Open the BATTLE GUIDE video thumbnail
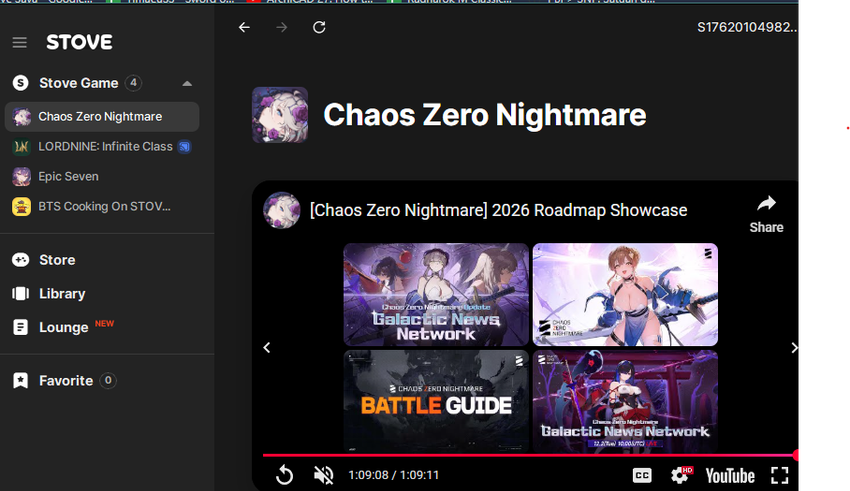 pyautogui.click(x=436, y=401)
